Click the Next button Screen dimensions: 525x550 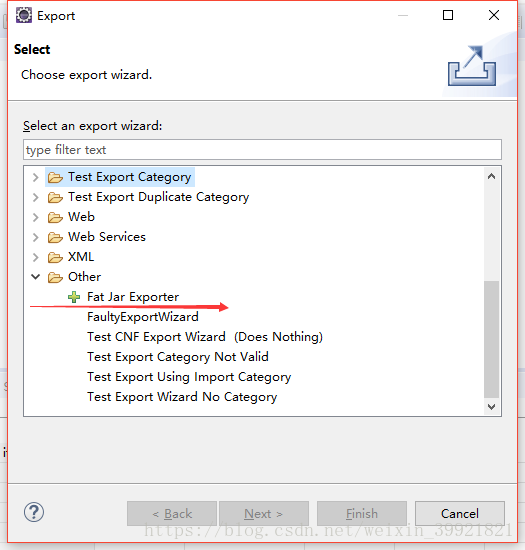(x=264, y=514)
